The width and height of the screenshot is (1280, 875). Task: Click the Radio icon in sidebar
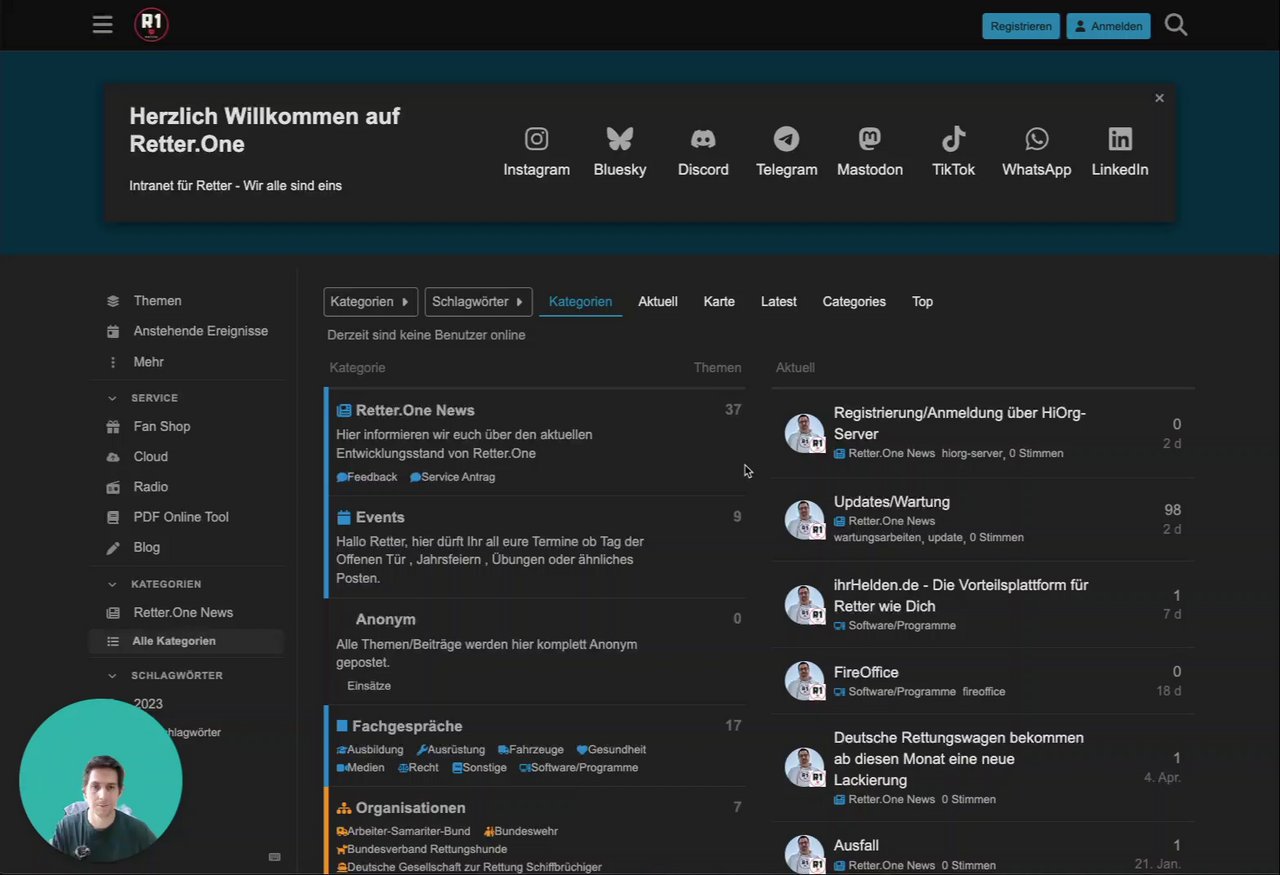click(x=113, y=487)
